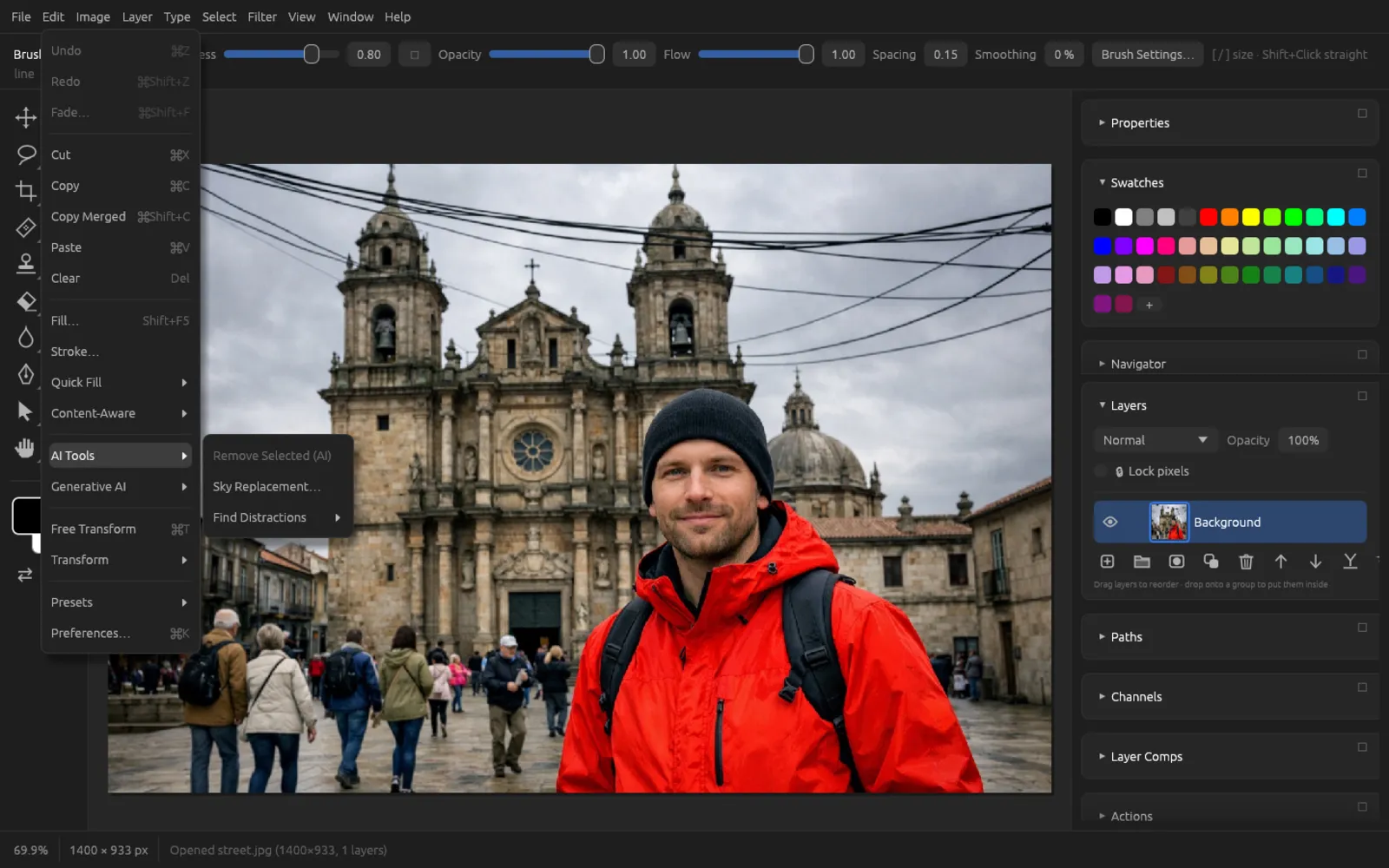Add a new swatch with plus button
Image resolution: width=1389 pixels, height=868 pixels.
1149,305
